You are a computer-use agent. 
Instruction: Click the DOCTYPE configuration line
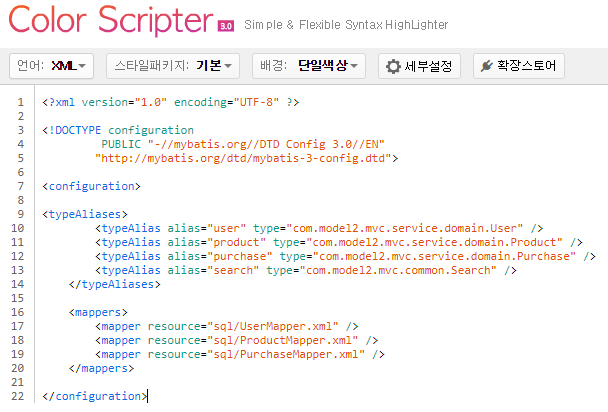click(118, 130)
